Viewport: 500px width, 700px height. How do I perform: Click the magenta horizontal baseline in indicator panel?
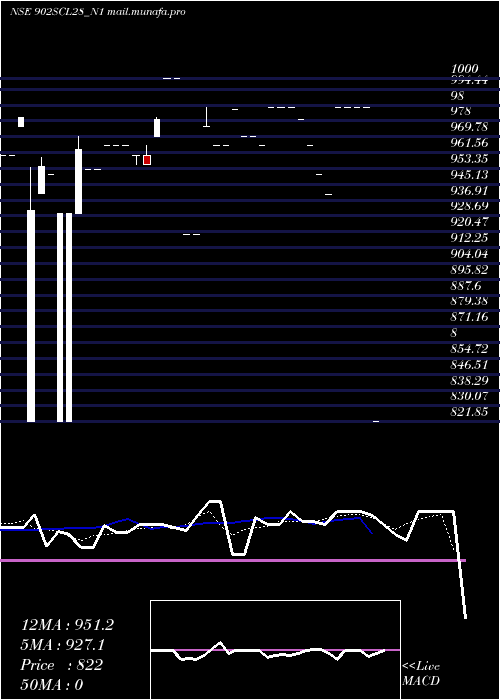pyautogui.click(x=233, y=560)
